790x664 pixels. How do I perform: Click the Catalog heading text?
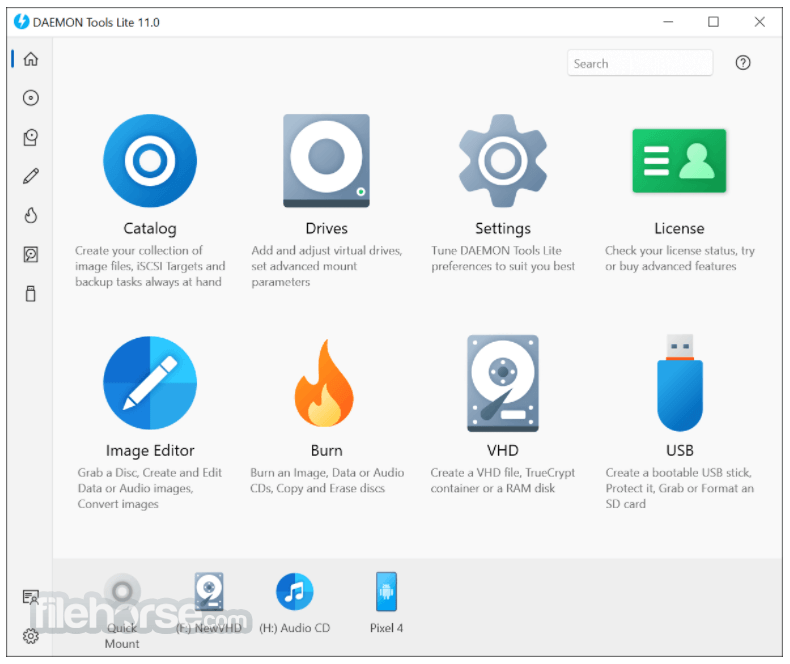(150, 229)
